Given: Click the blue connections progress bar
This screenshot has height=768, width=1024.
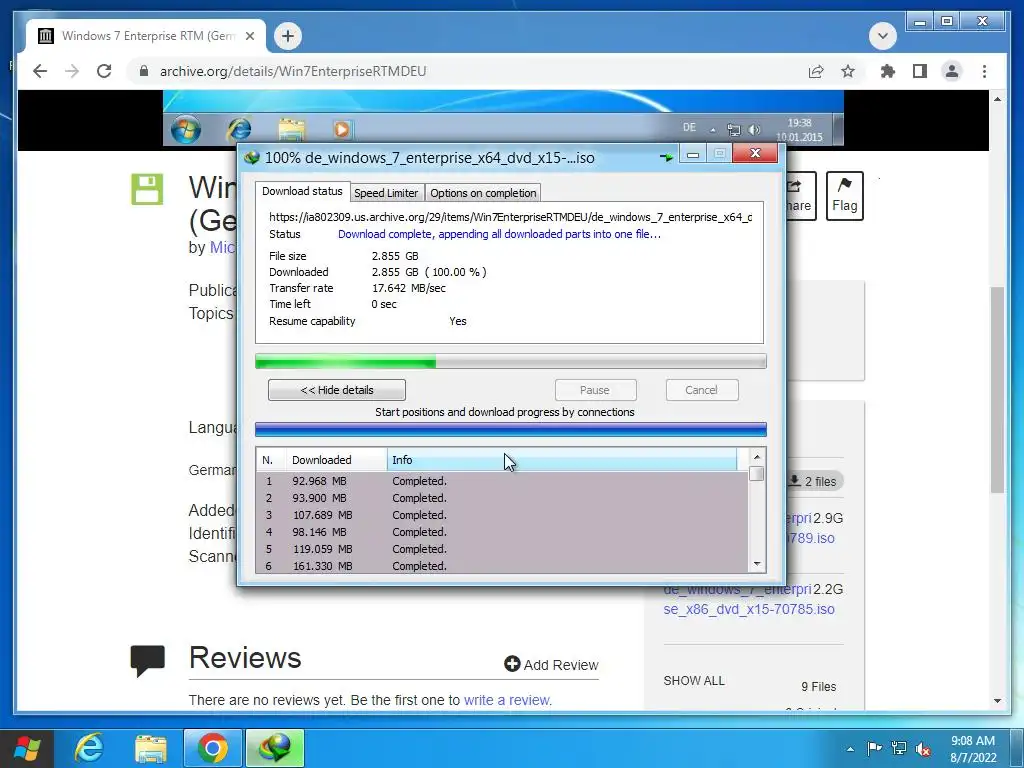Looking at the screenshot, I should [x=511, y=430].
